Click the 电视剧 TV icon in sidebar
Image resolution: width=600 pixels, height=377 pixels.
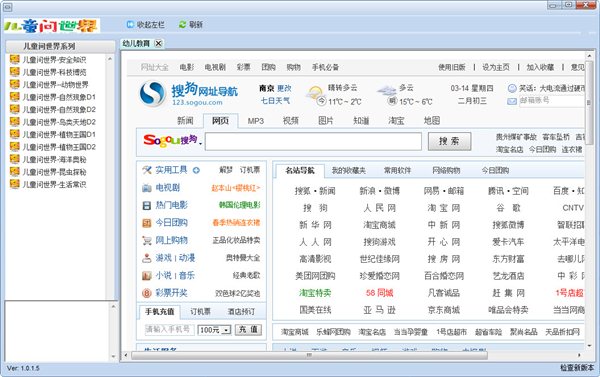click(147, 188)
